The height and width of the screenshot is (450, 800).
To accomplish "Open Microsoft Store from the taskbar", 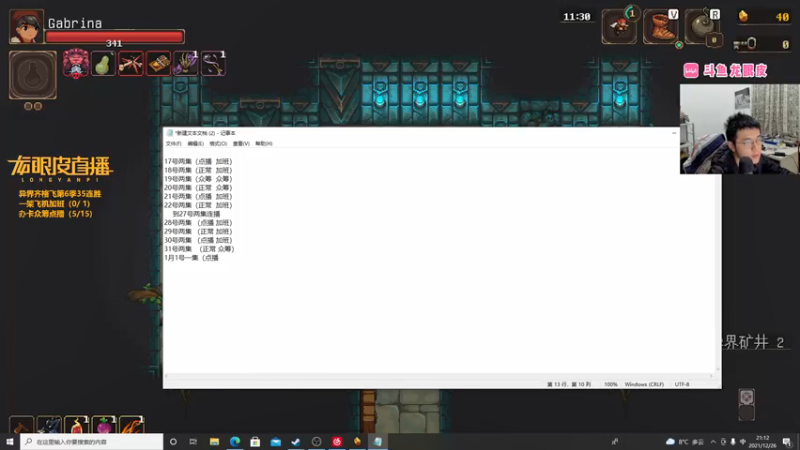I will pyautogui.click(x=255, y=442).
